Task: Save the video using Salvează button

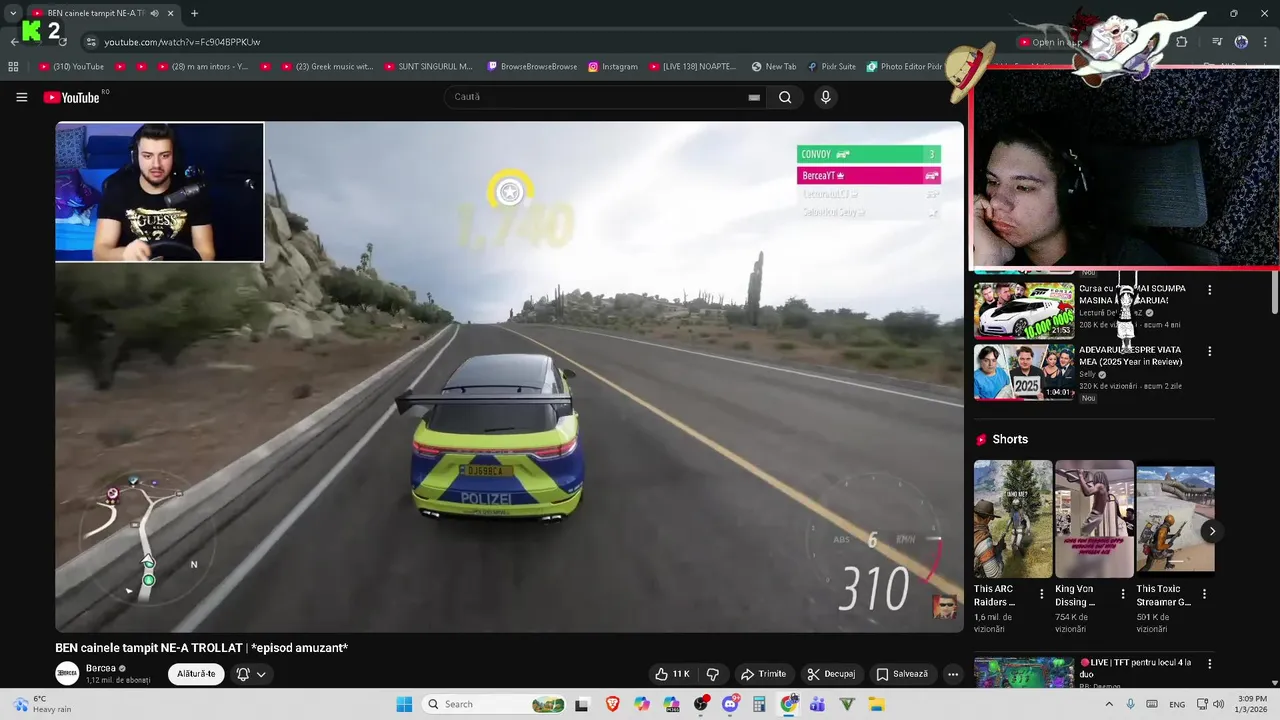Action: coord(902,674)
